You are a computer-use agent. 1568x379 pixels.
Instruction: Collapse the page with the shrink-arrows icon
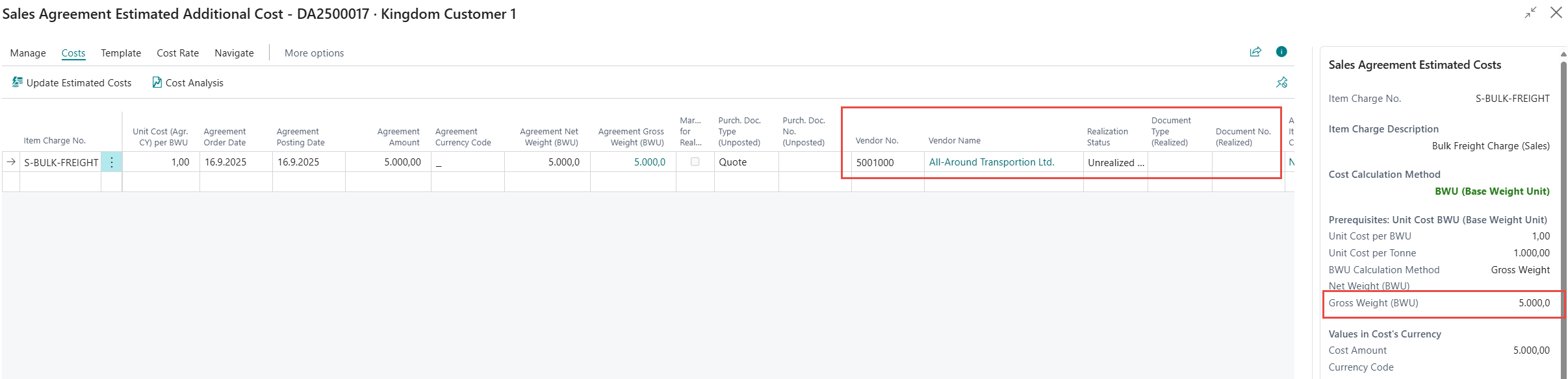click(1531, 13)
